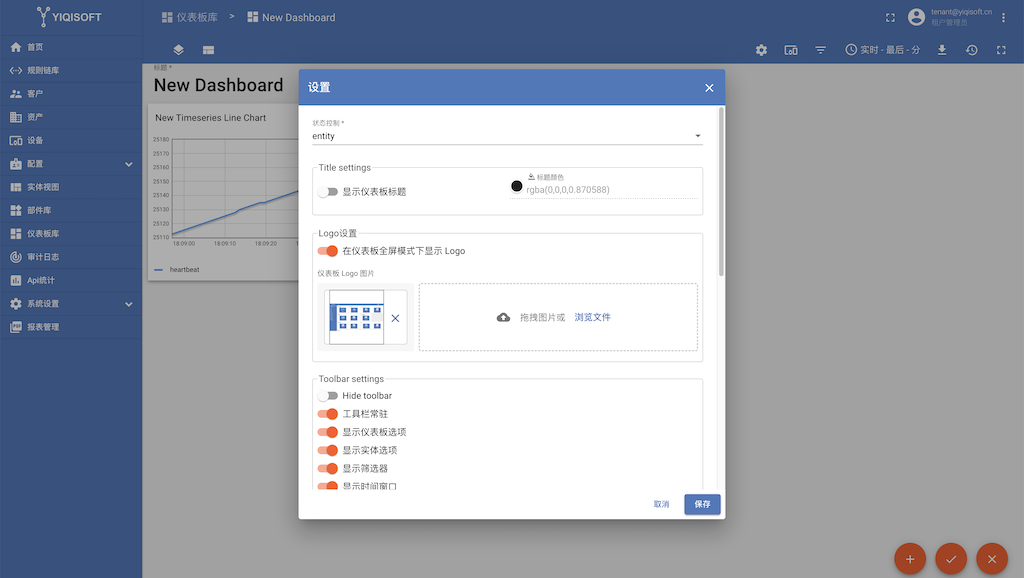This screenshot has height=578, width=1024.
Task: Toggle 显示筛选器 switch
Action: (327, 468)
